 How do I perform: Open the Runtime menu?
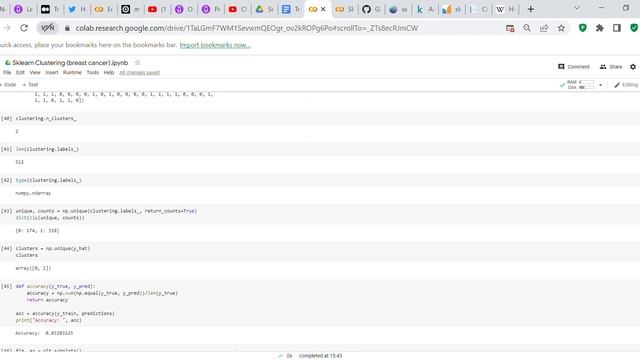(x=72, y=72)
